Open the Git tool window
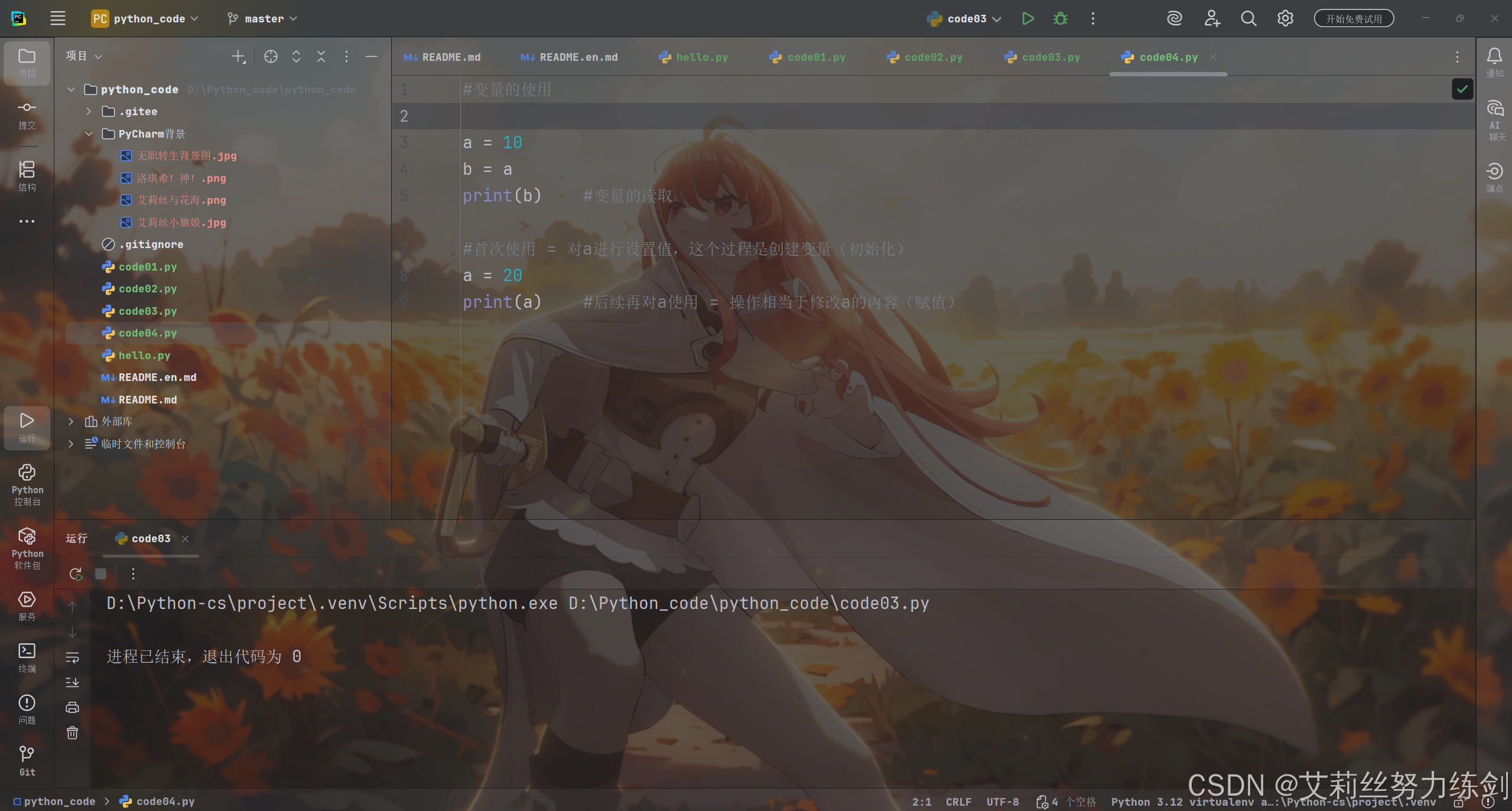 (27, 760)
